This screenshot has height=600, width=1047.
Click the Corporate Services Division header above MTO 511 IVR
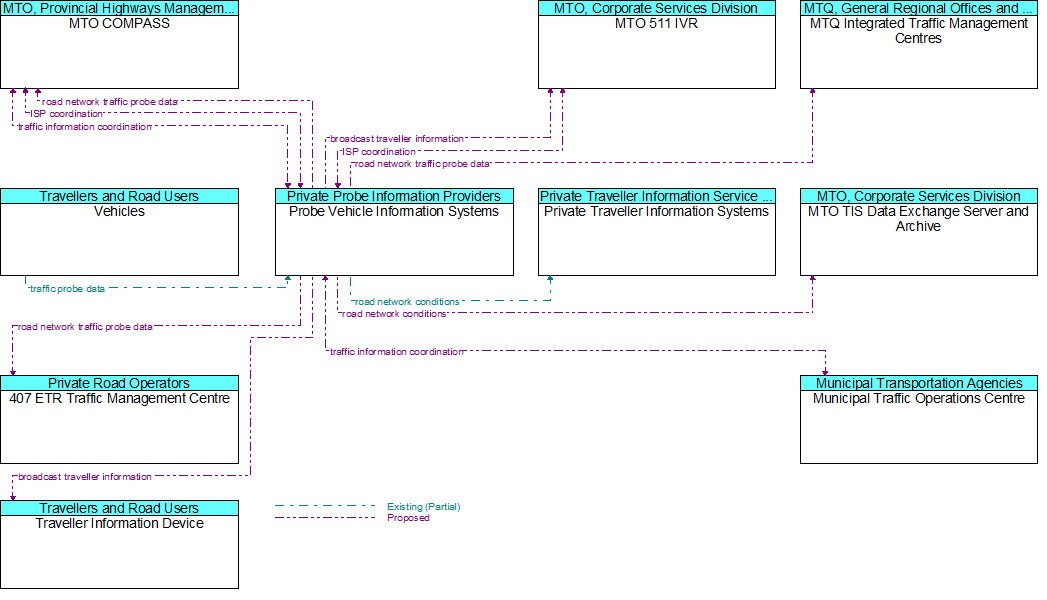[x=657, y=9]
